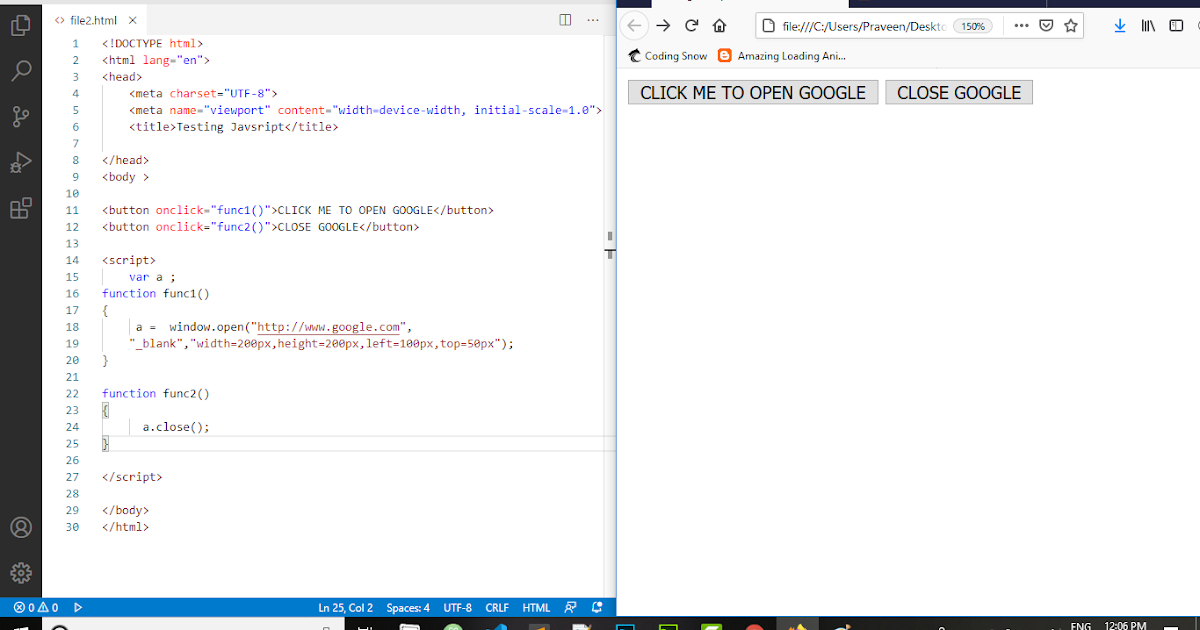Toggle the Firefox sidebar view
Screen dimensions: 1200x630
[x=1176, y=25]
